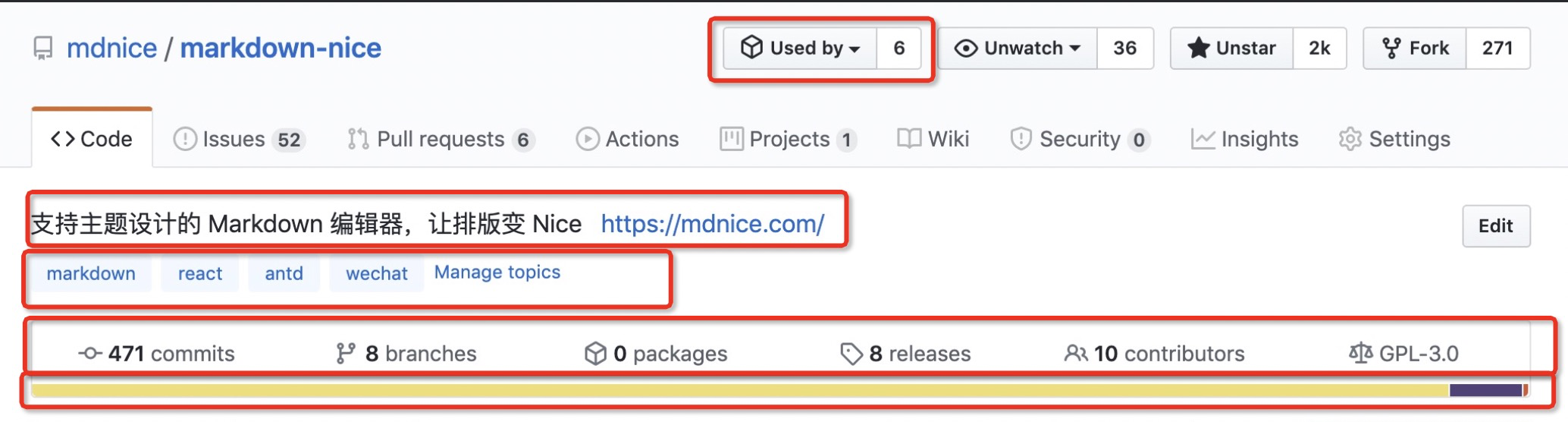1568x422 pixels.
Task: Open the Wiki tab
Action: point(933,139)
